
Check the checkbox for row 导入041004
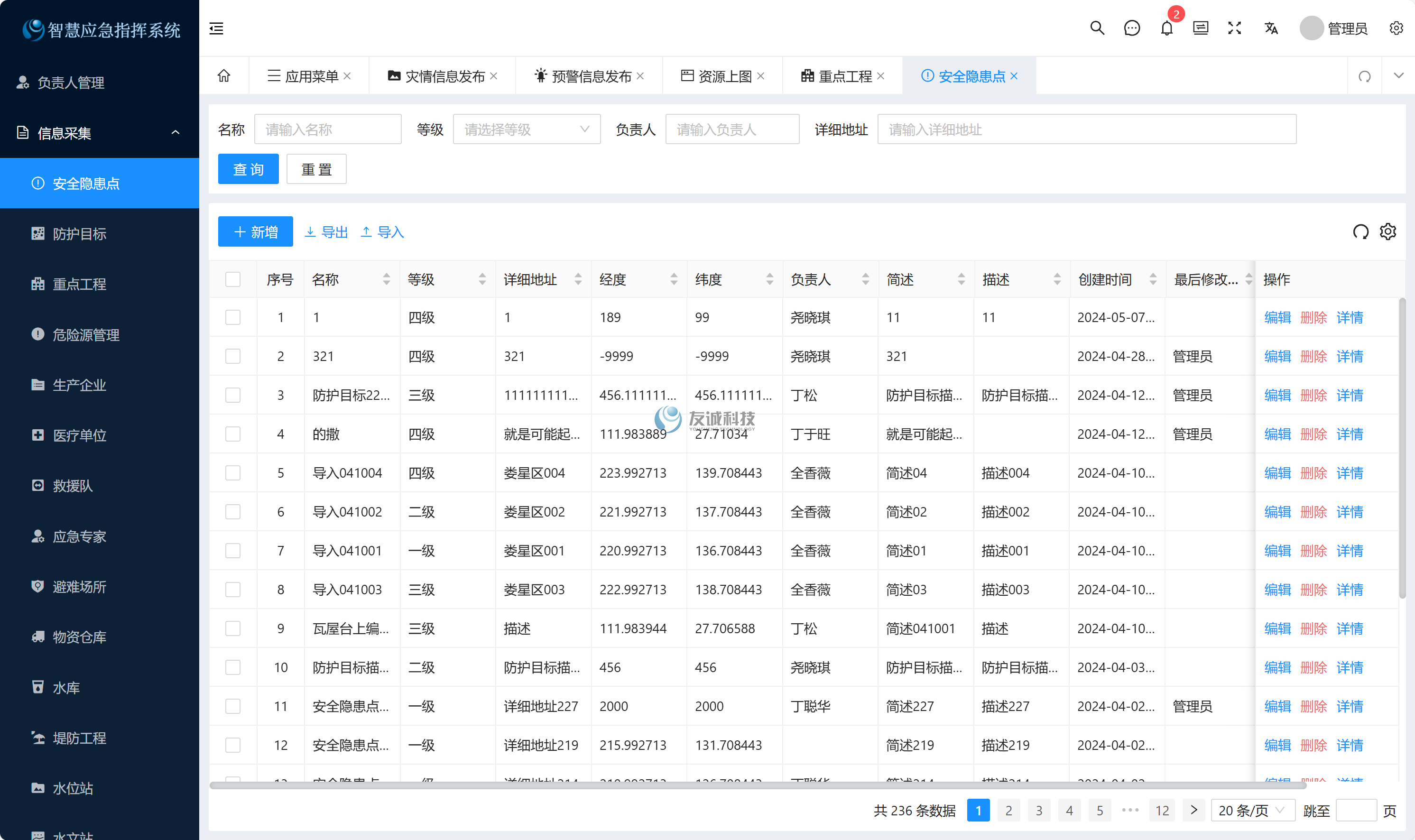point(232,472)
